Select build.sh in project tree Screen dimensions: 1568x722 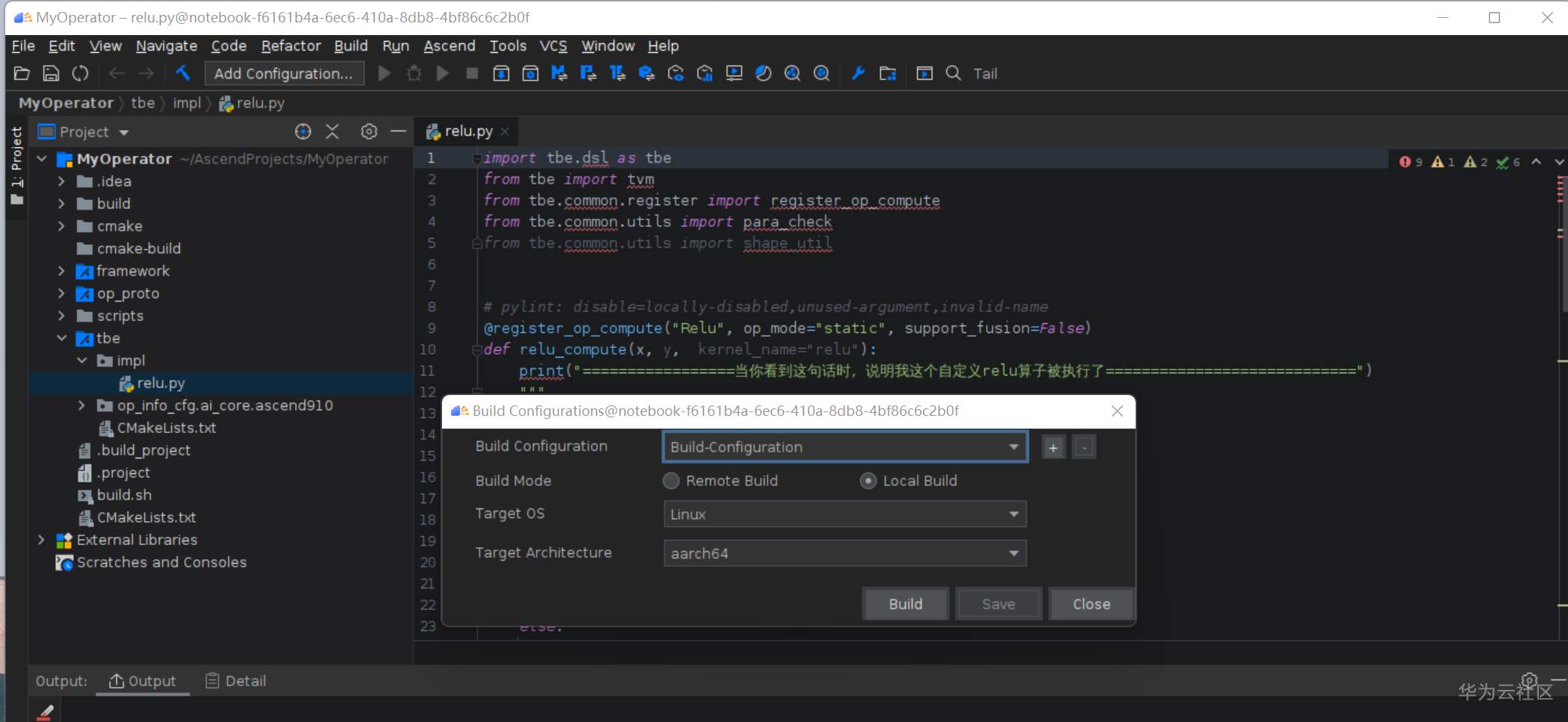(124, 495)
